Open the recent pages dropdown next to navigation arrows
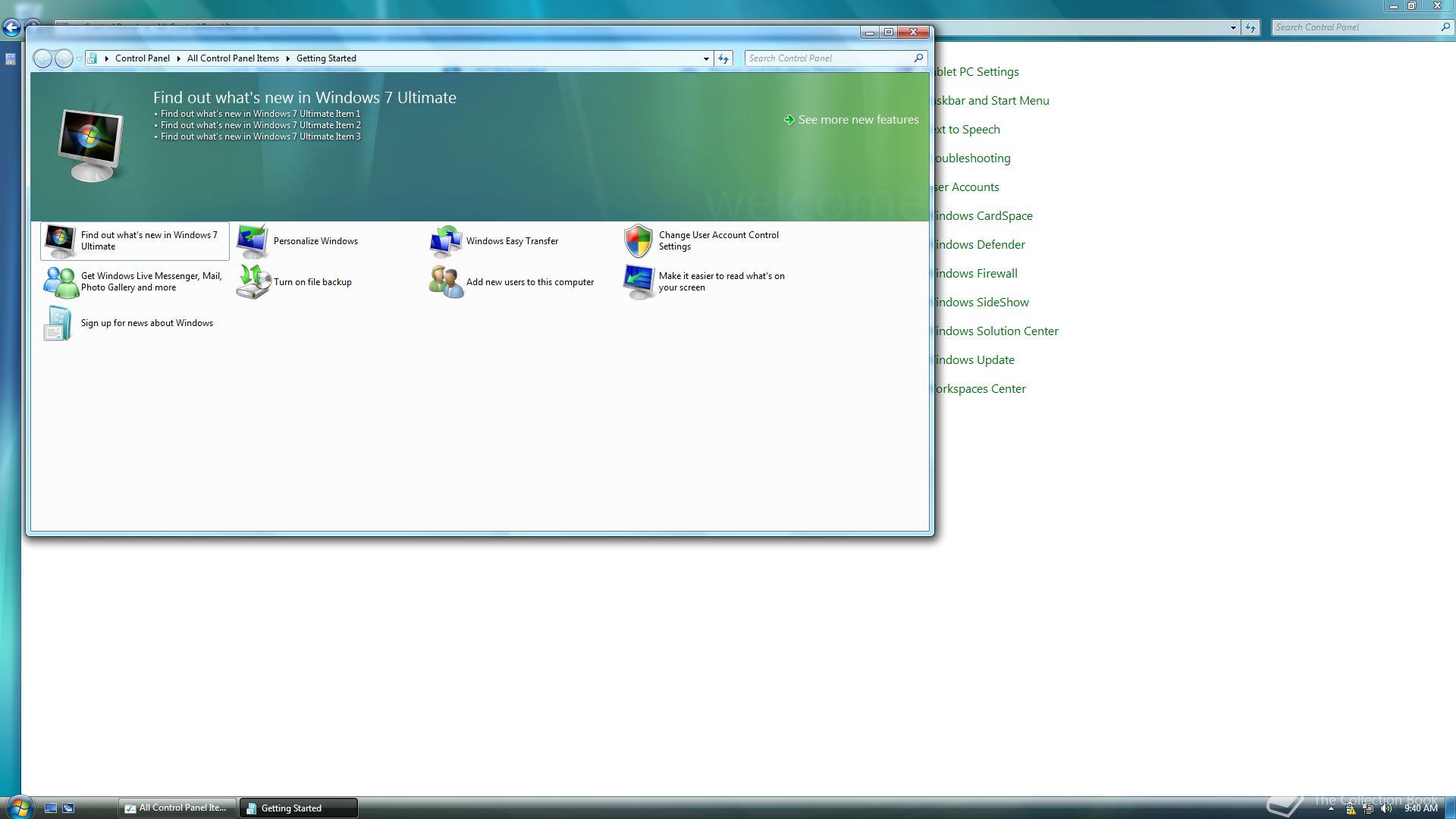This screenshot has width=1456, height=819. 79,58
